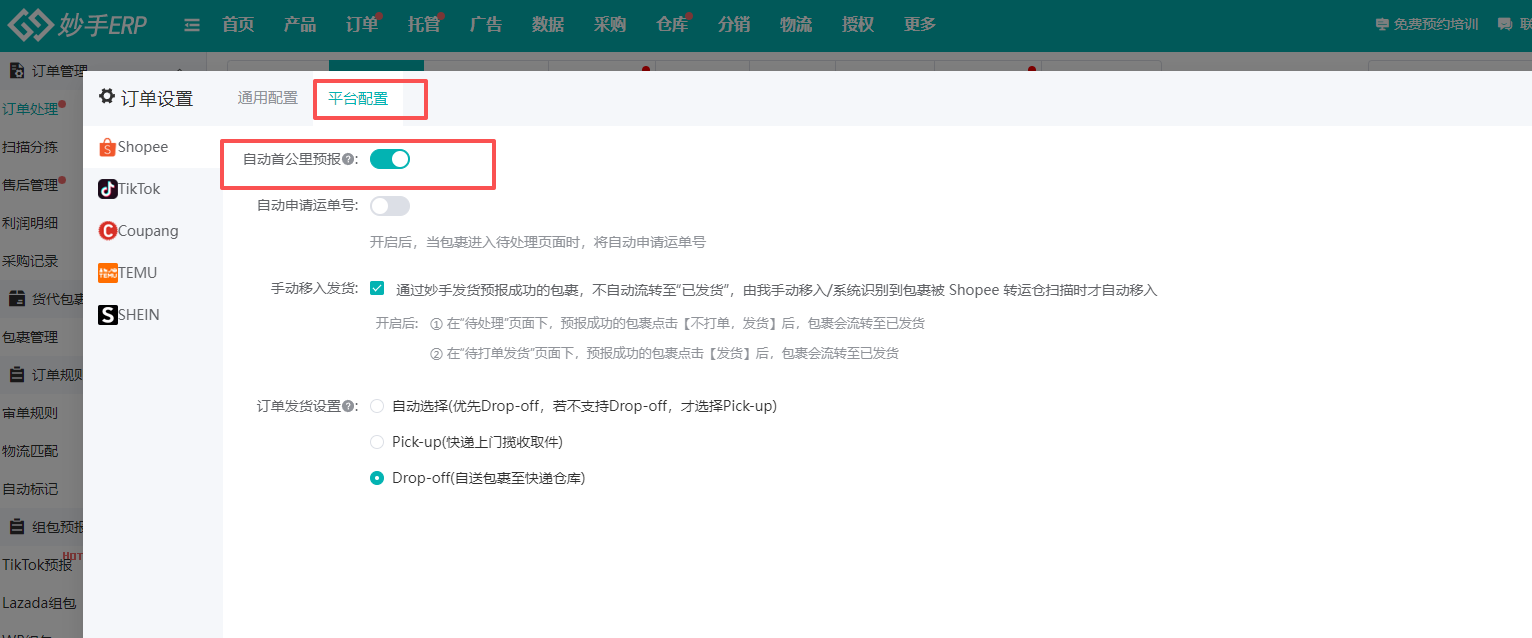Uncheck the 手动移入发货 checkbox
The image size is (1532, 638).
[x=377, y=288]
